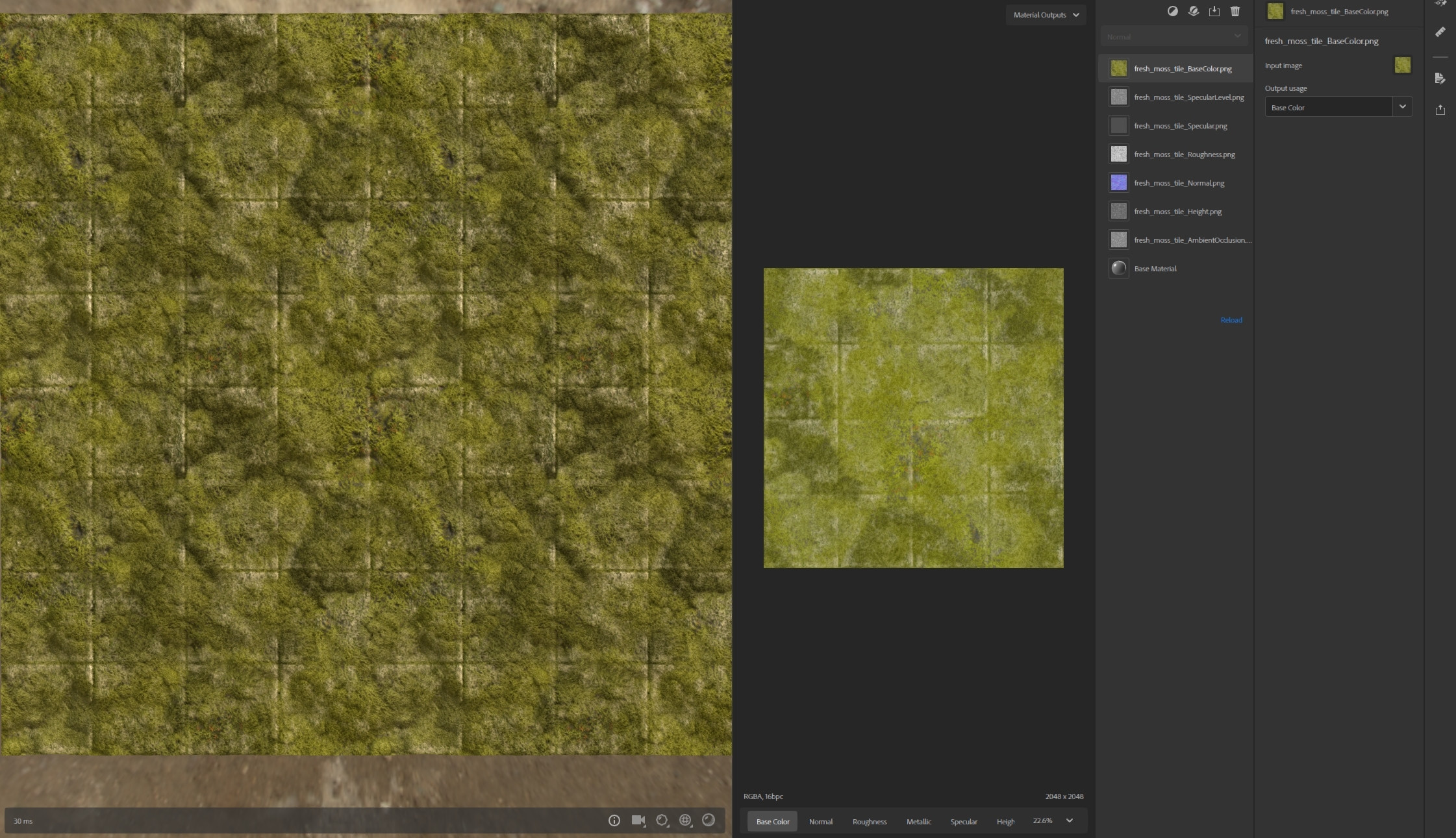Click the half-filled circle filter icon
The width and height of the screenshot is (1456, 838).
(x=1173, y=11)
